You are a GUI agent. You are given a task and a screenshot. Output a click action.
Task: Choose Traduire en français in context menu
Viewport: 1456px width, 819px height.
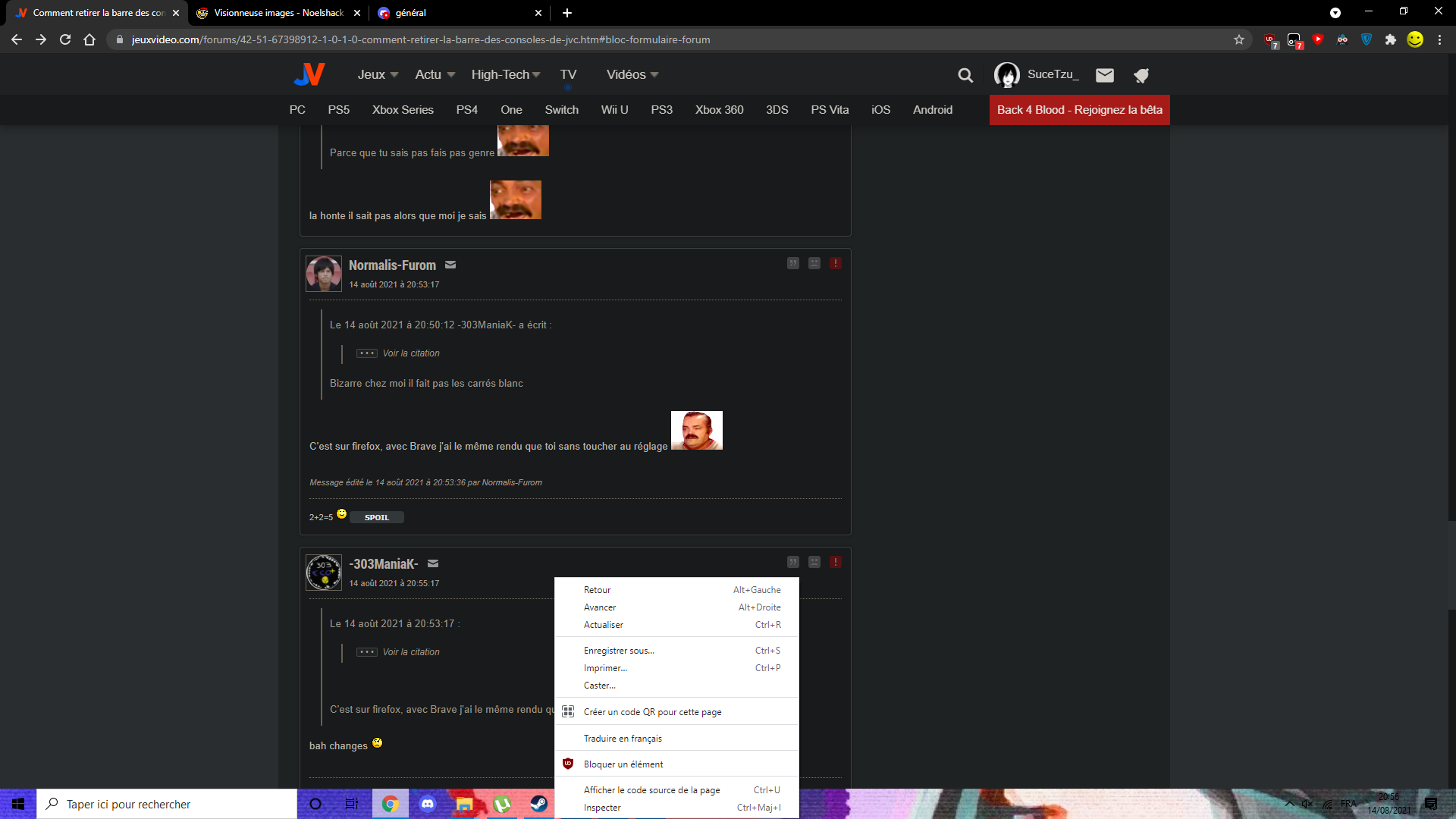click(x=676, y=739)
